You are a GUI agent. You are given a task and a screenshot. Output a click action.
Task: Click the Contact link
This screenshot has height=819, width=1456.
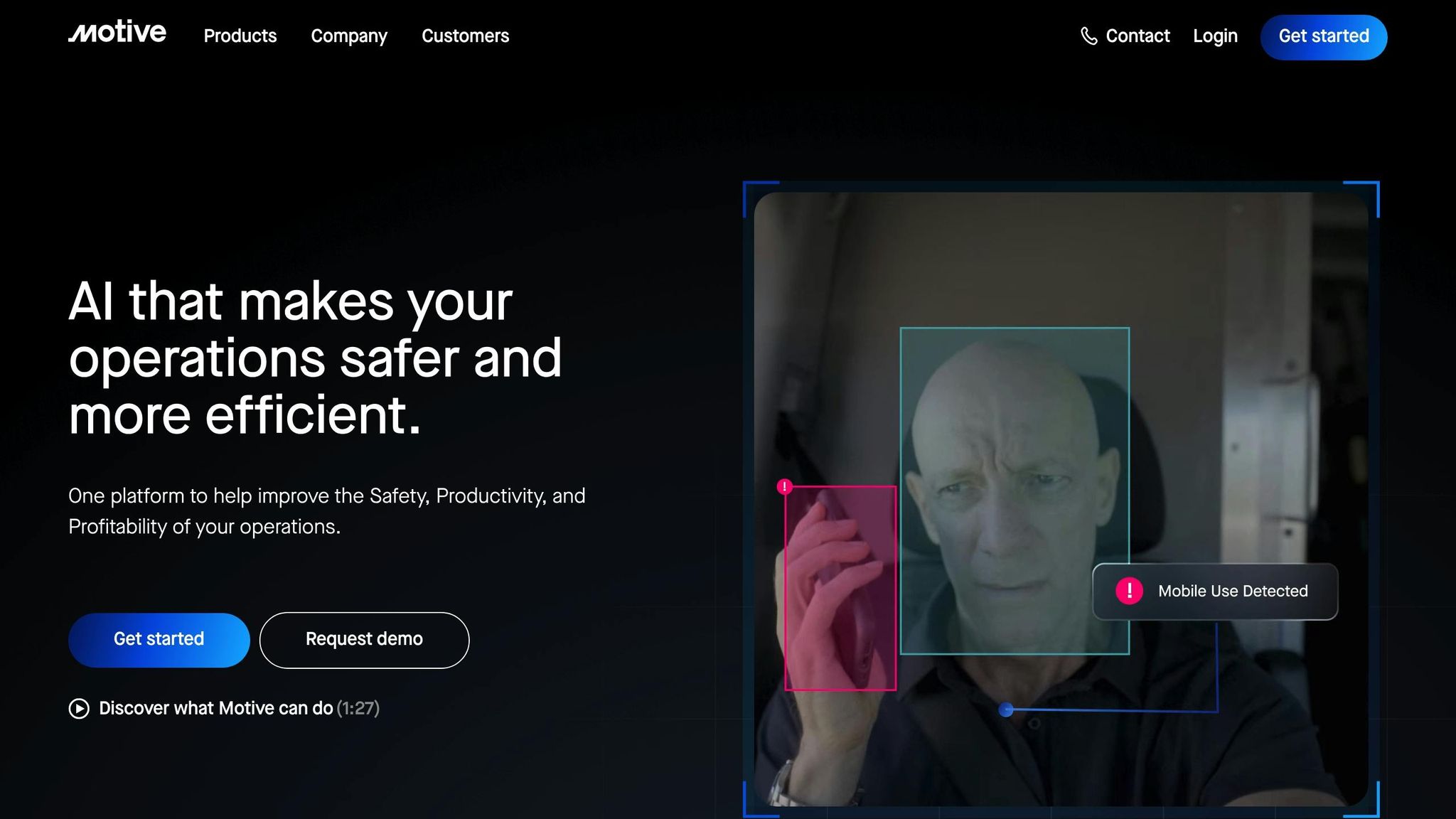[1137, 36]
